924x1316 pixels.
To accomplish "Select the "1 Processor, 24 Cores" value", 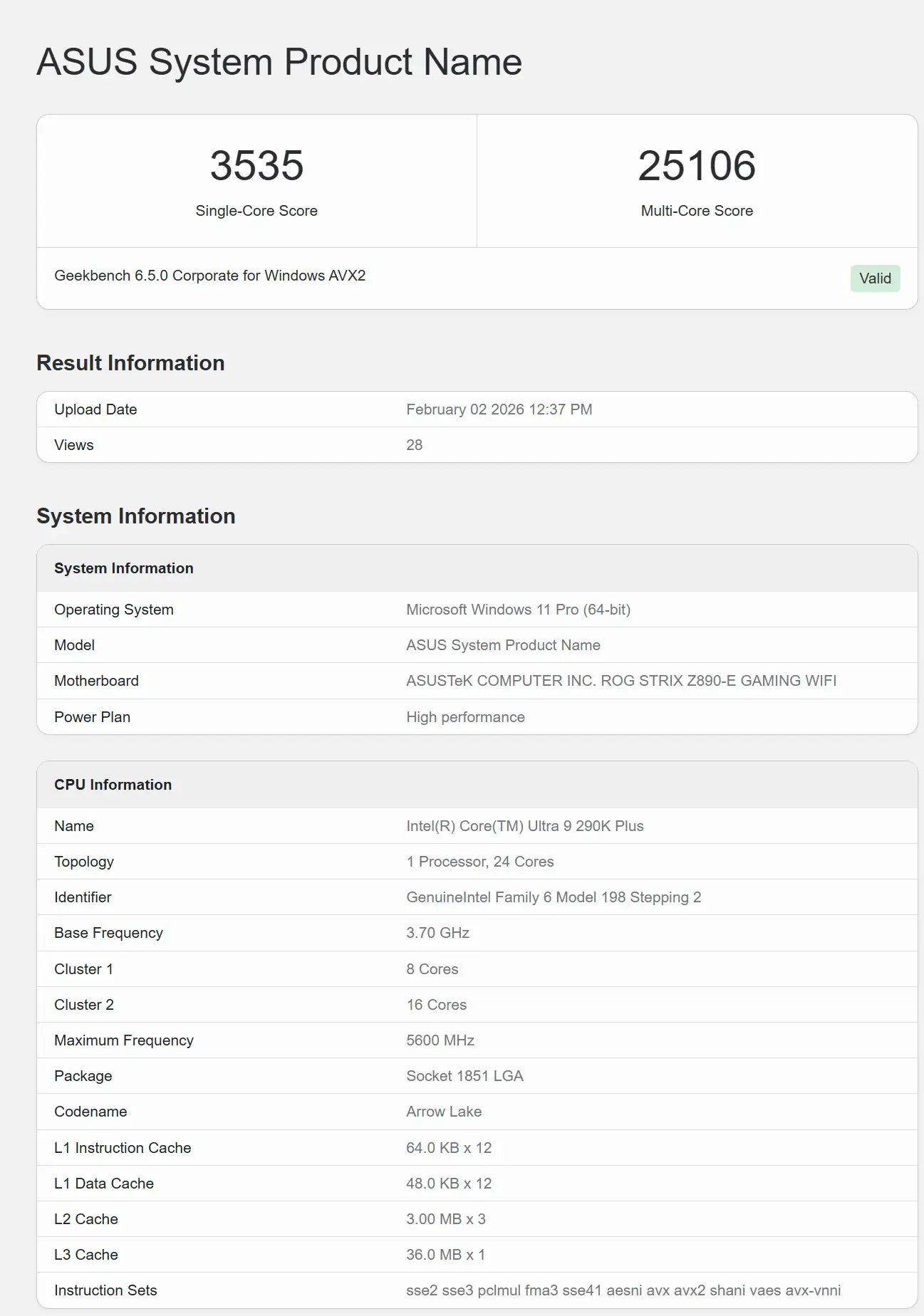I will [479, 862].
